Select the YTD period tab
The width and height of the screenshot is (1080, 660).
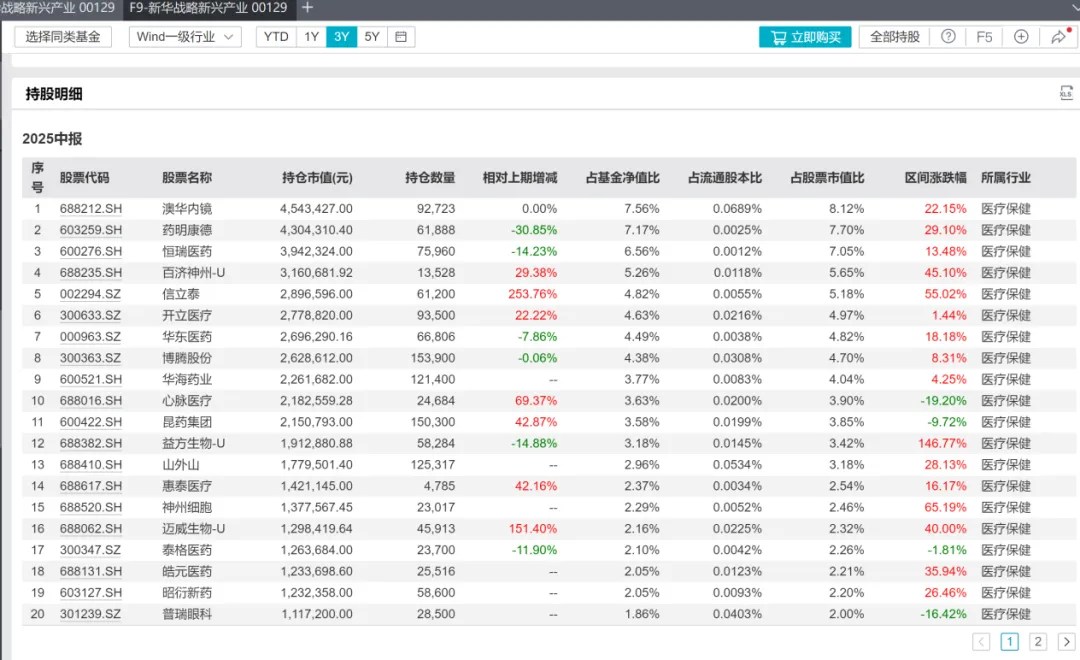pos(276,37)
